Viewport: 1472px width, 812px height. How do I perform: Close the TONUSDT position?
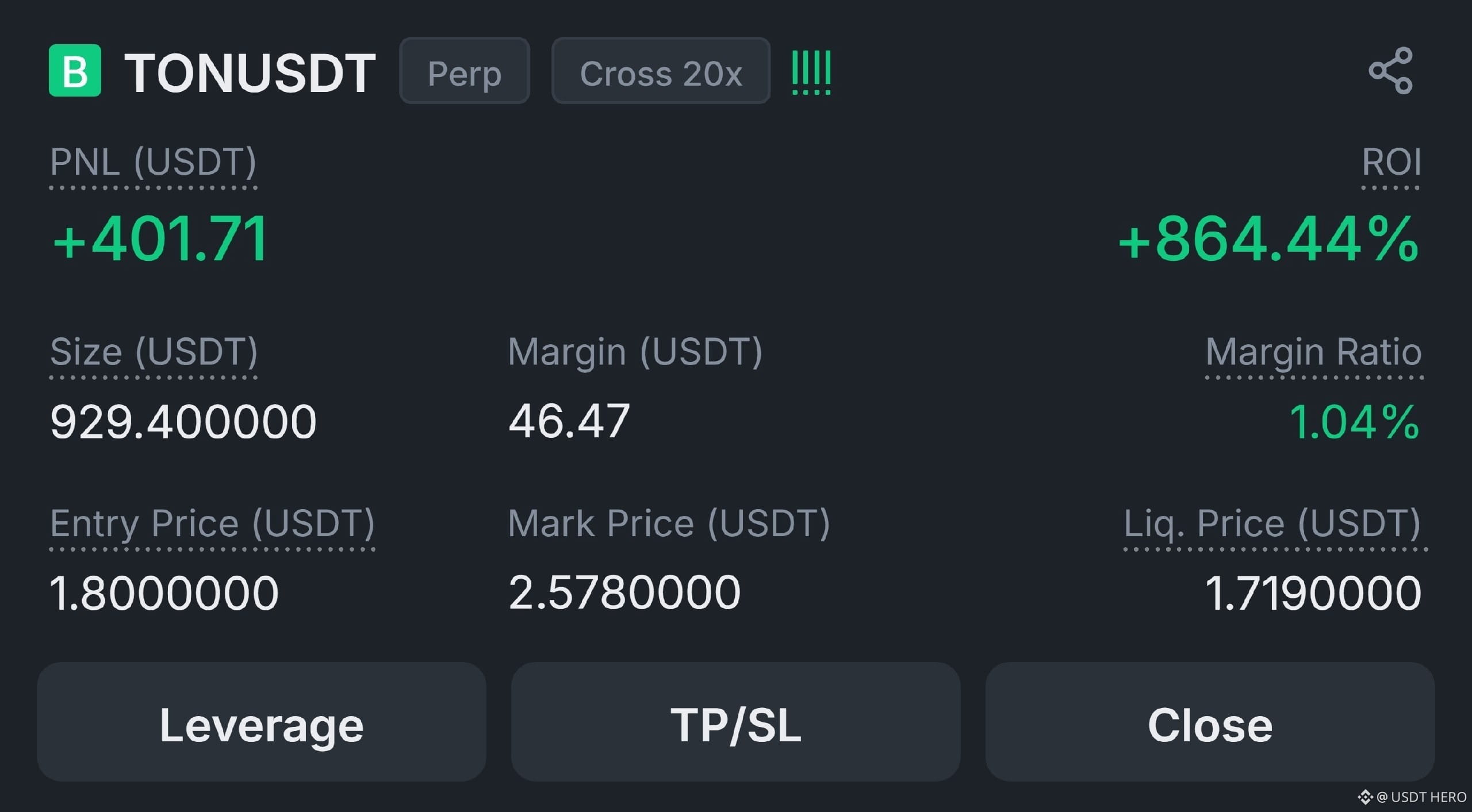(1210, 722)
